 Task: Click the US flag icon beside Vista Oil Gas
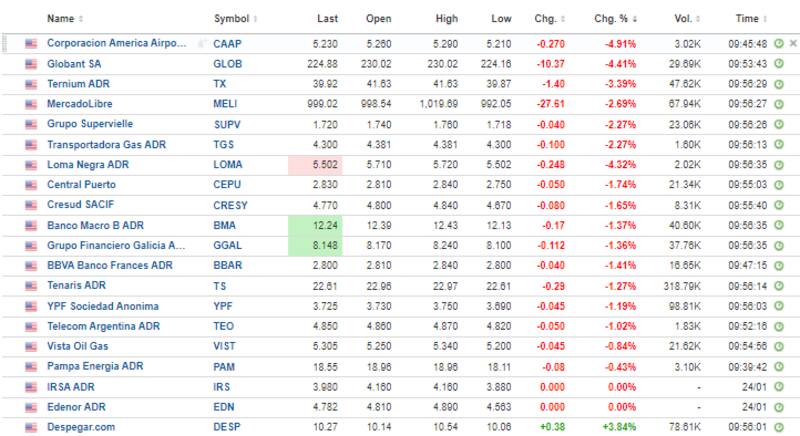(31, 346)
